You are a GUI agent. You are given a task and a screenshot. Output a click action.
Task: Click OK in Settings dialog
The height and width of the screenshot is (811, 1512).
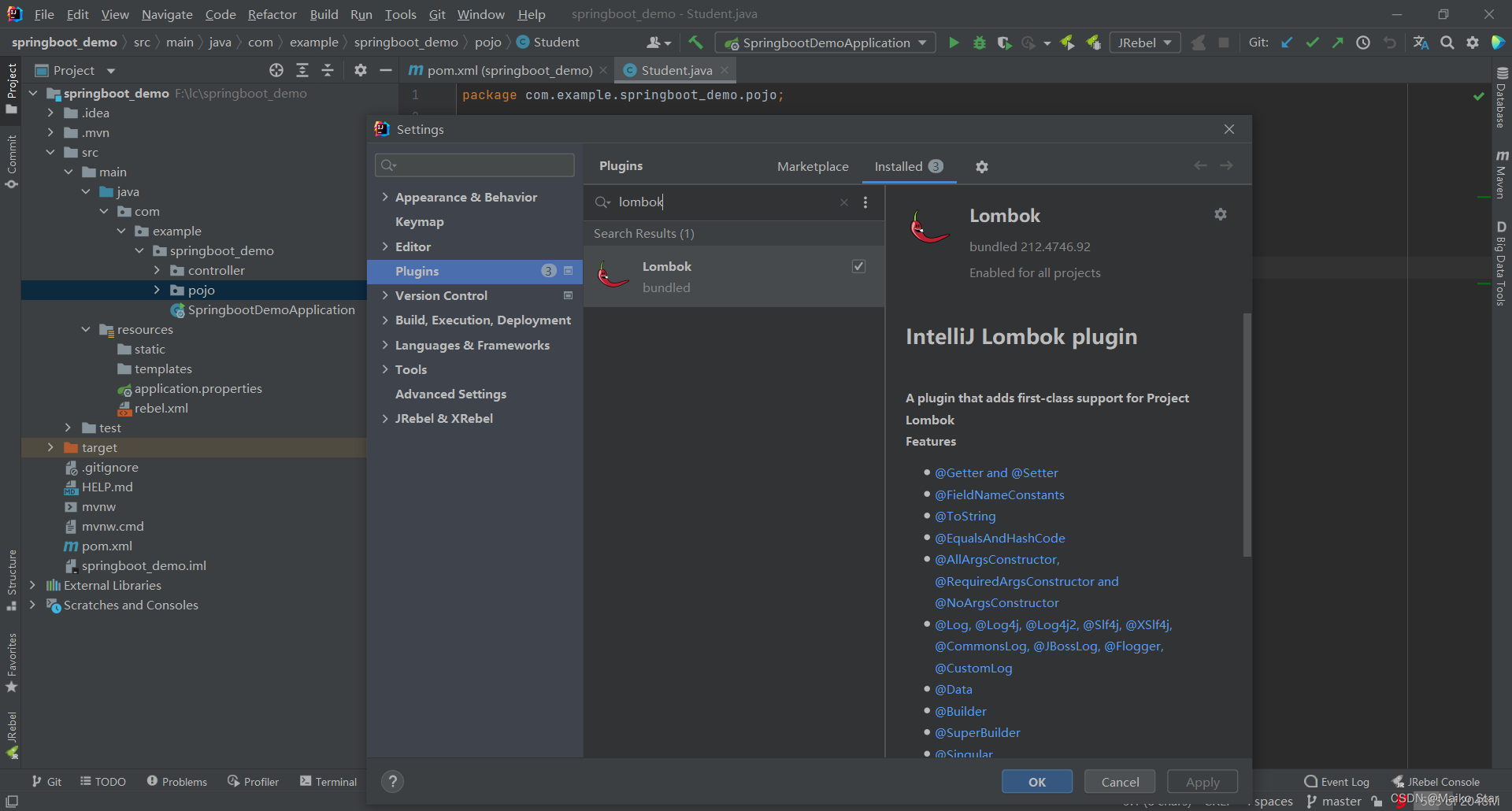tap(1037, 781)
